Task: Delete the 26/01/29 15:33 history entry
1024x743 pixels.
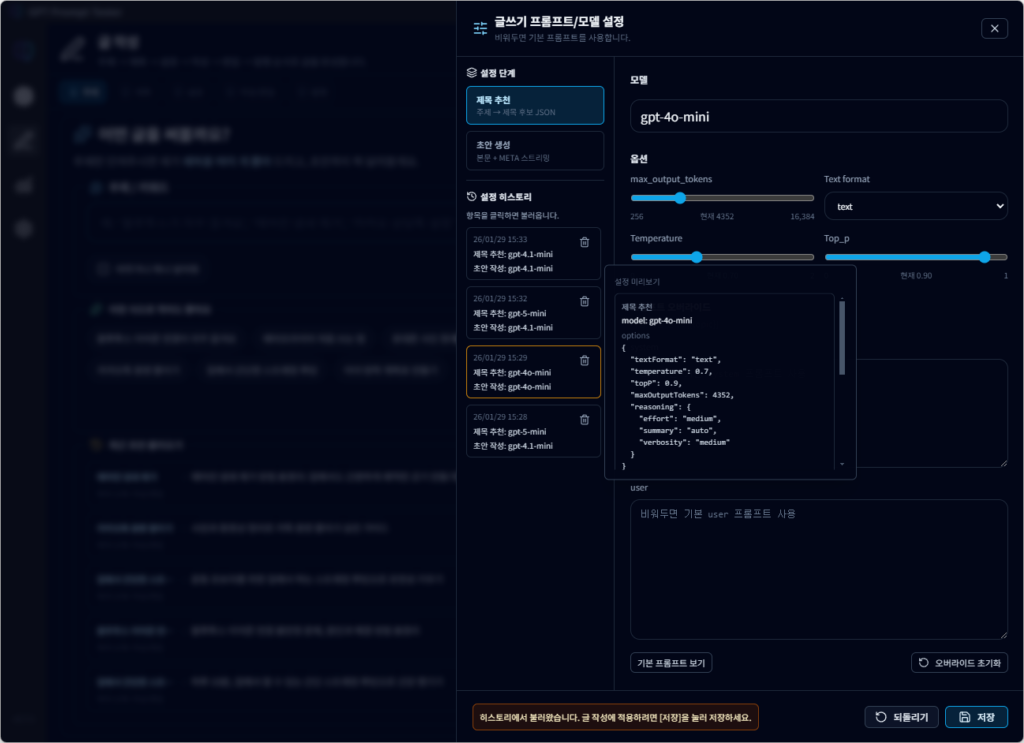Action: coord(584,242)
